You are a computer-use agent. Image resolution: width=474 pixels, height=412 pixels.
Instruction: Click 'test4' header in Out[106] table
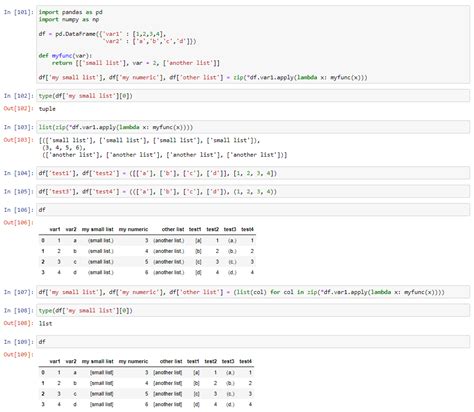[248, 229]
